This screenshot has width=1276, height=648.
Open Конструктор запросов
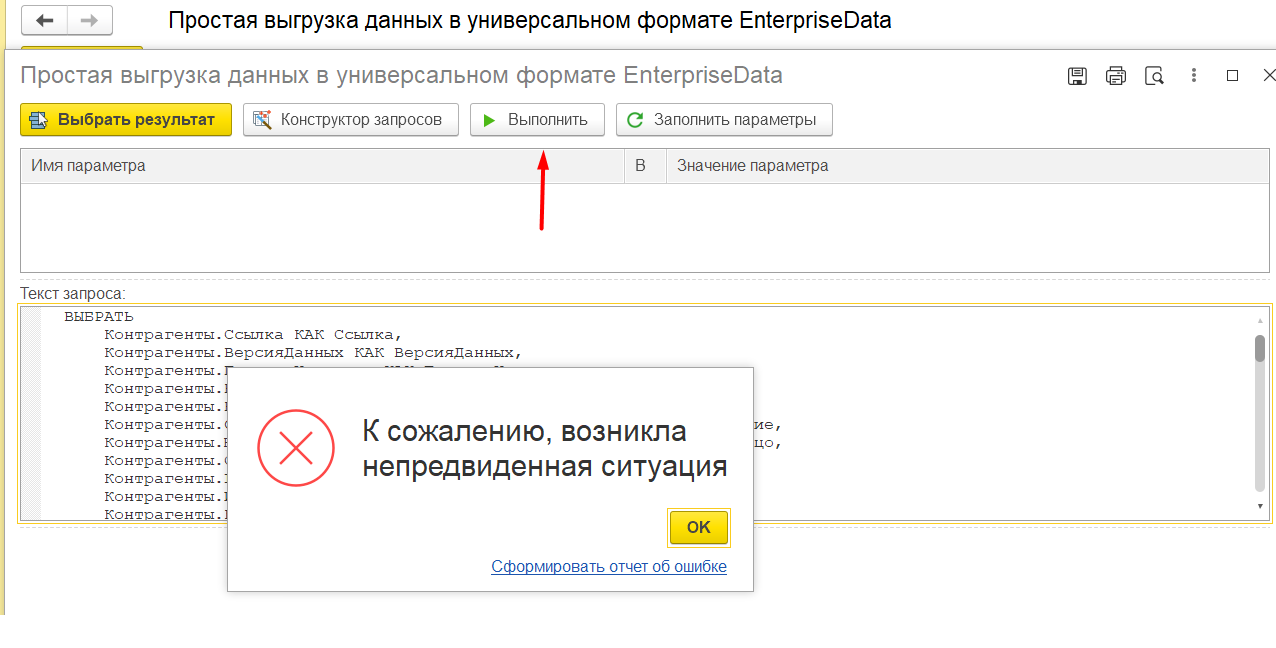tap(350, 120)
